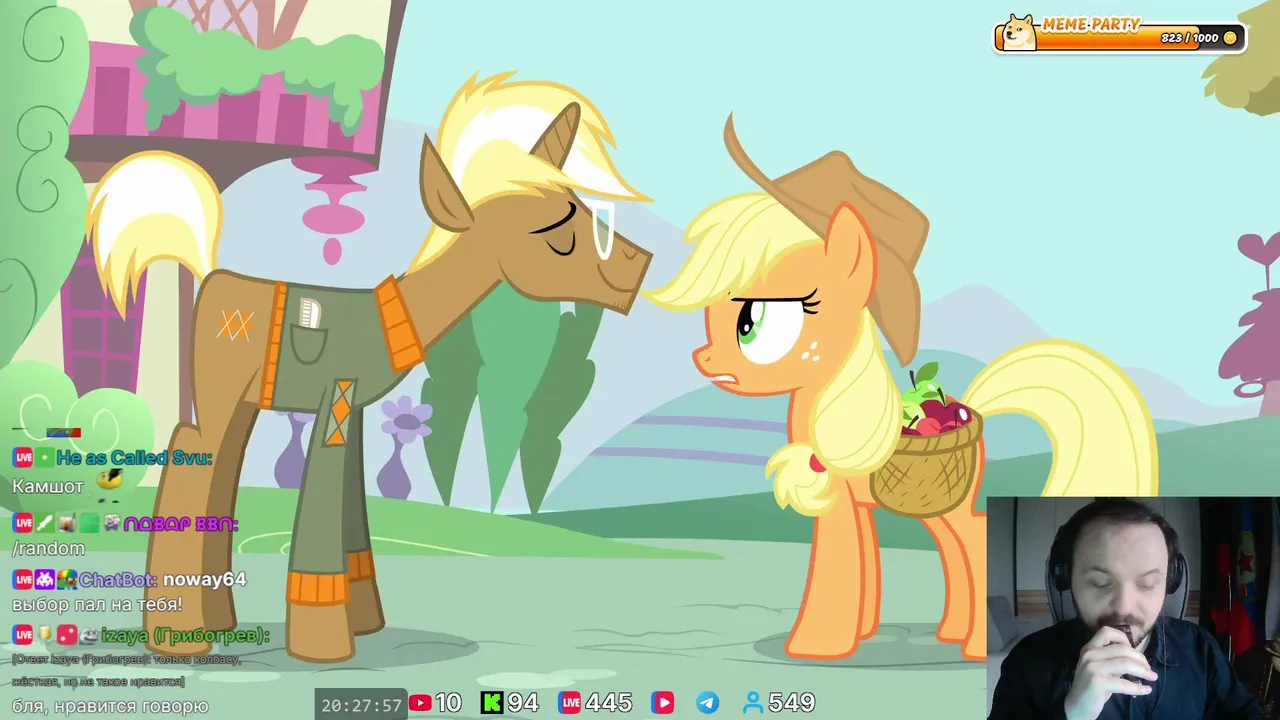Click the green Kick icon in bottom bar

492,703
